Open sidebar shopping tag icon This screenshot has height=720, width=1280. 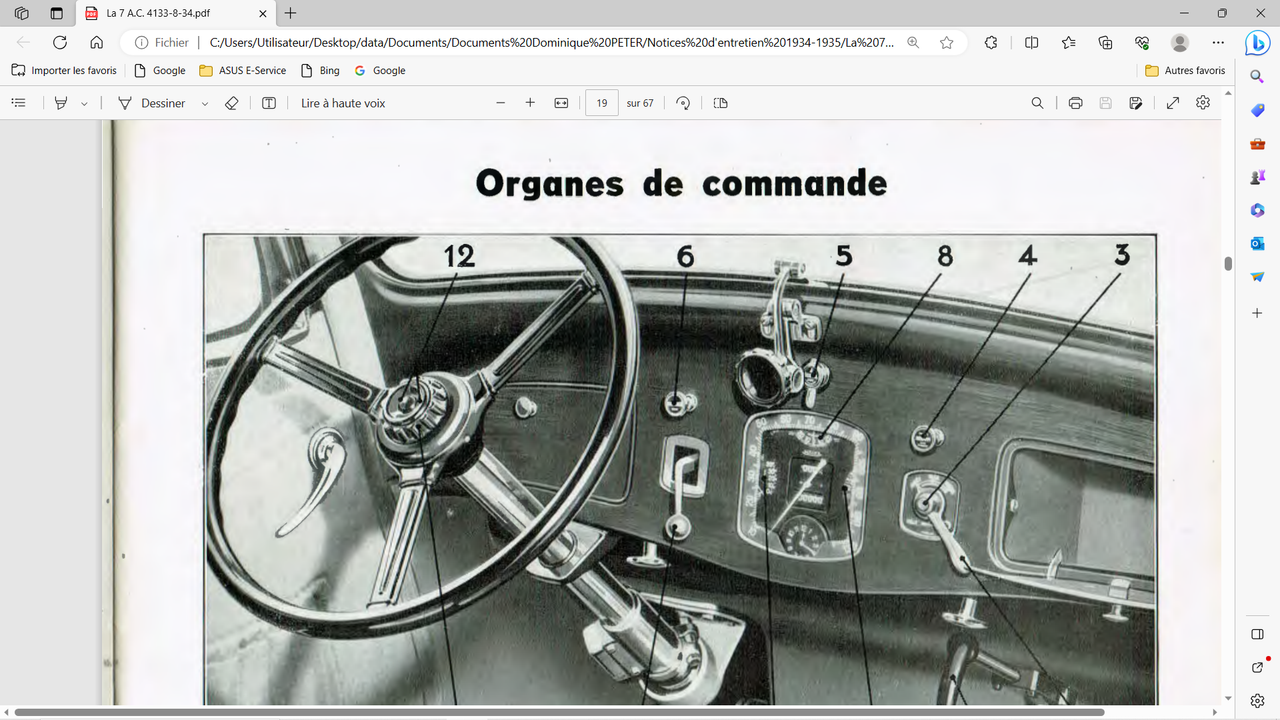pos(1257,110)
